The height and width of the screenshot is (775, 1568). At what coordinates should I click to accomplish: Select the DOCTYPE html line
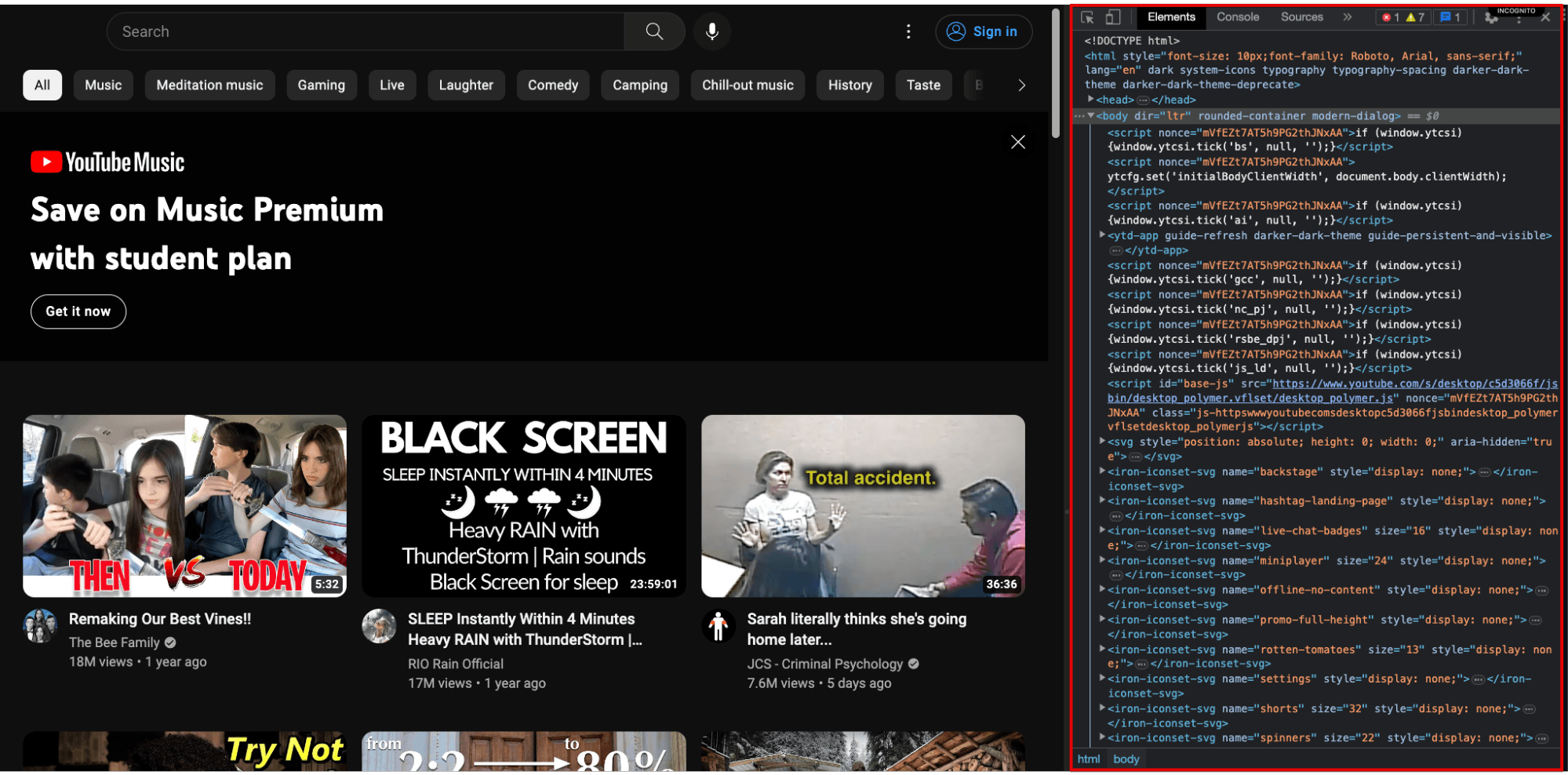1132,41
